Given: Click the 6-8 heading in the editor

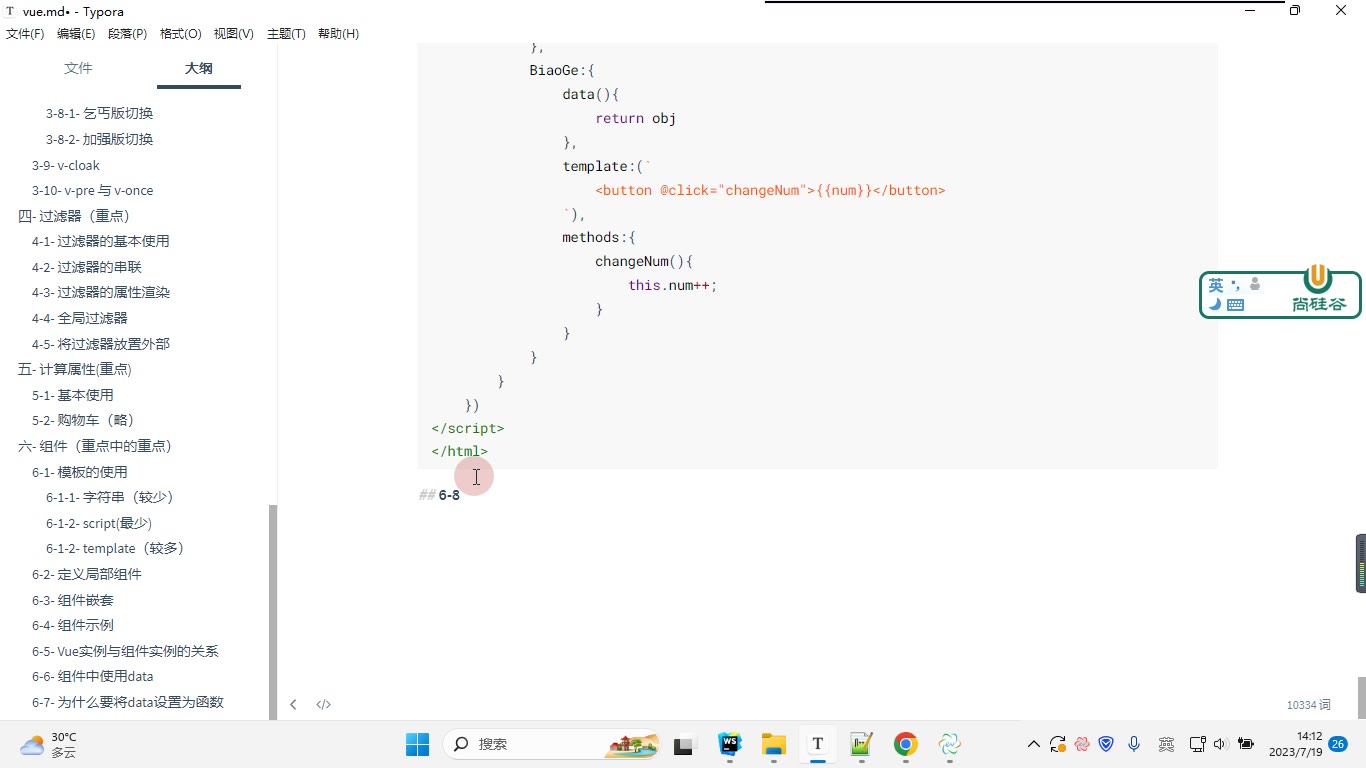Looking at the screenshot, I should (x=449, y=495).
